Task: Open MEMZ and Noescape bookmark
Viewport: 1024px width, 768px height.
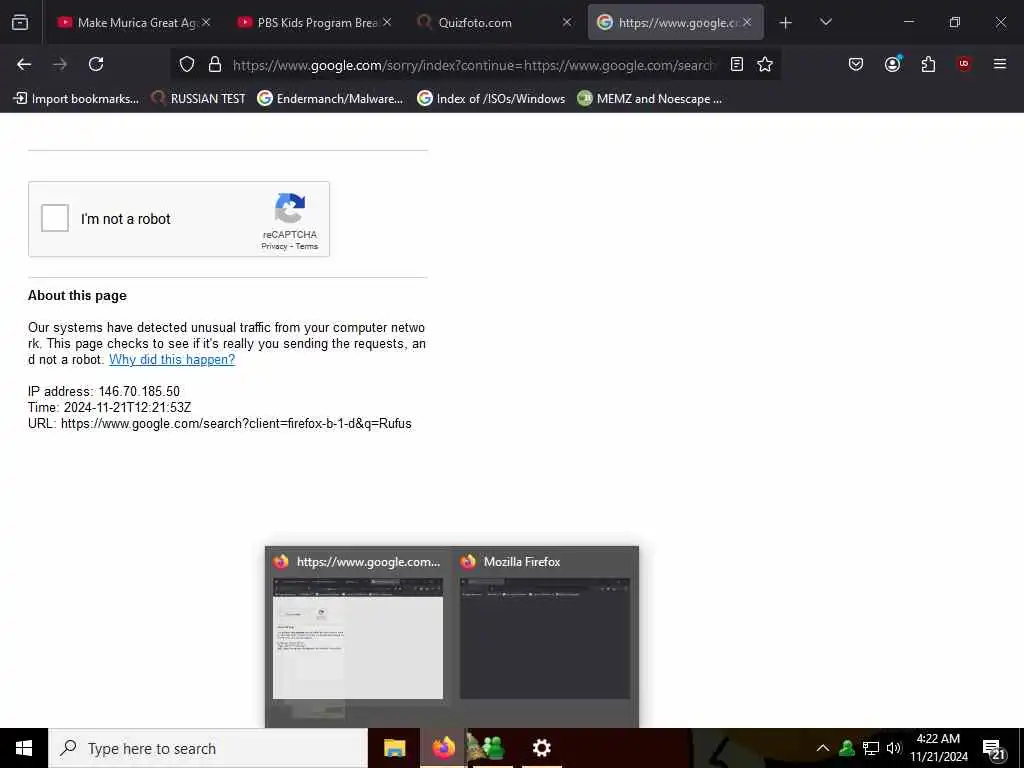Action: (650, 99)
